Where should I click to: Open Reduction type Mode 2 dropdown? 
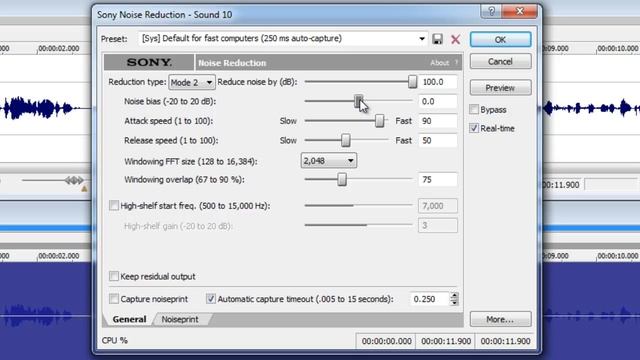192,82
